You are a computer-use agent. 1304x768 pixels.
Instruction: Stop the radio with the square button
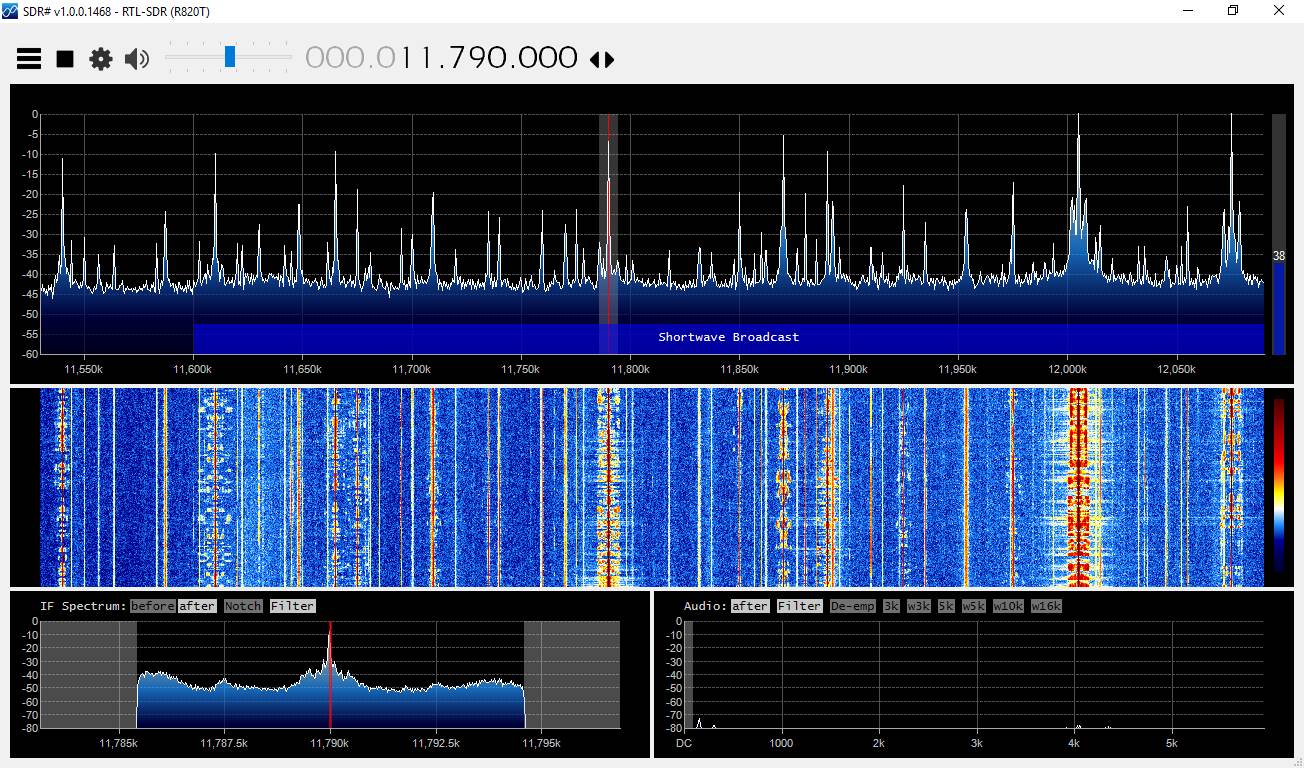pyautogui.click(x=65, y=59)
